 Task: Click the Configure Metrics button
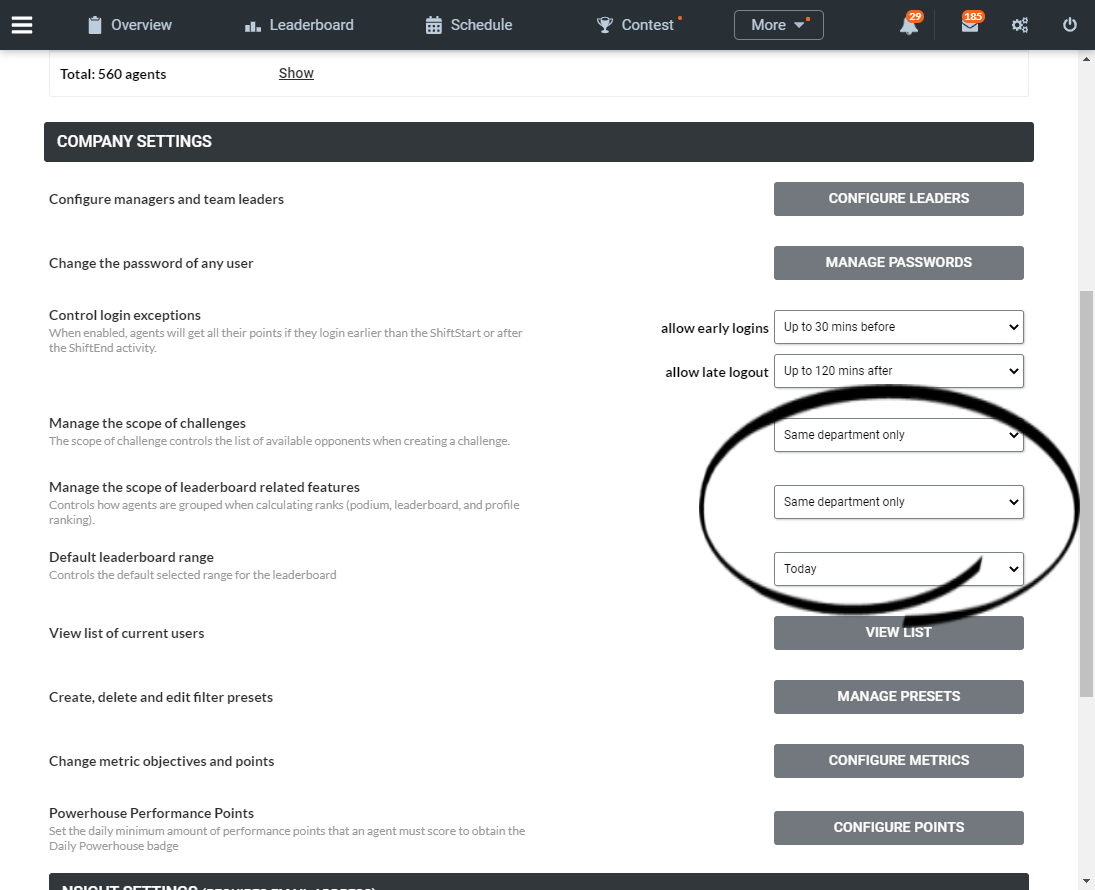click(x=898, y=761)
